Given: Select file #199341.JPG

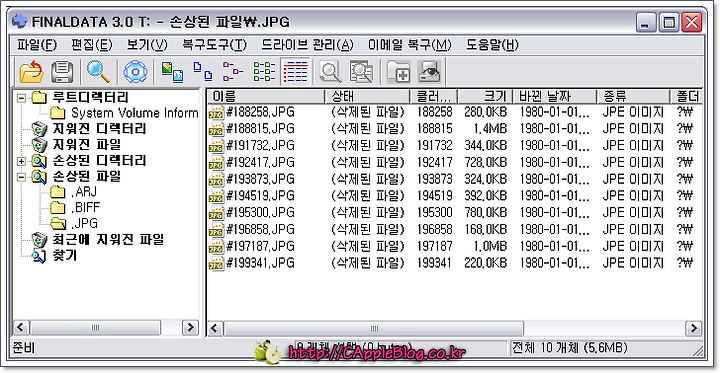Looking at the screenshot, I should tap(260, 263).
